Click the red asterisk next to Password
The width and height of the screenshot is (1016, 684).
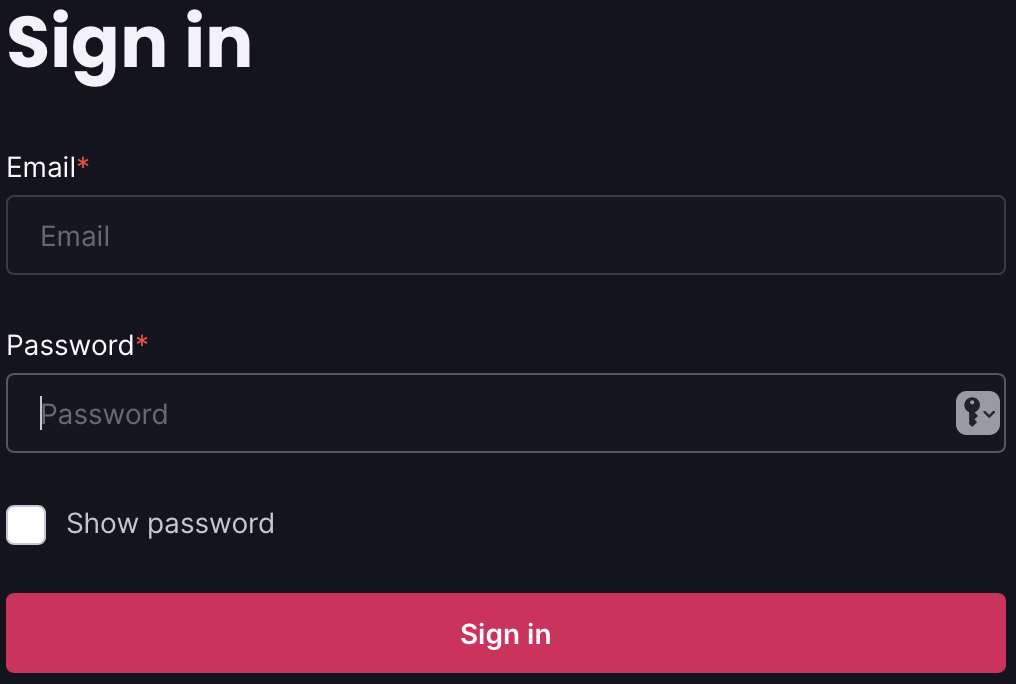(143, 340)
